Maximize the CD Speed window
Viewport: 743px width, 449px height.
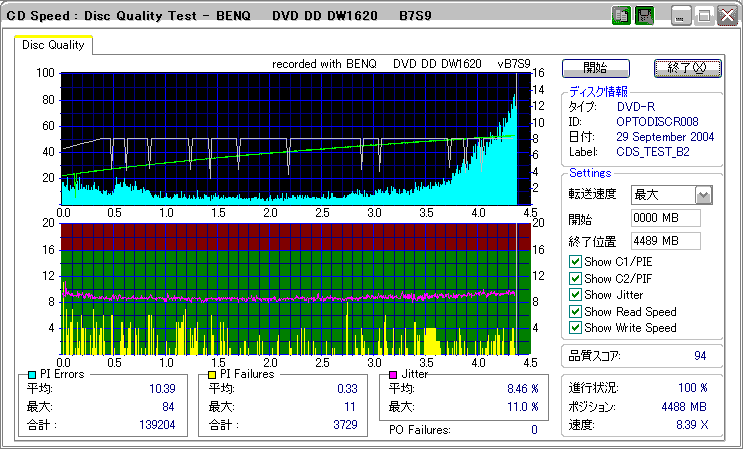[x=704, y=16]
